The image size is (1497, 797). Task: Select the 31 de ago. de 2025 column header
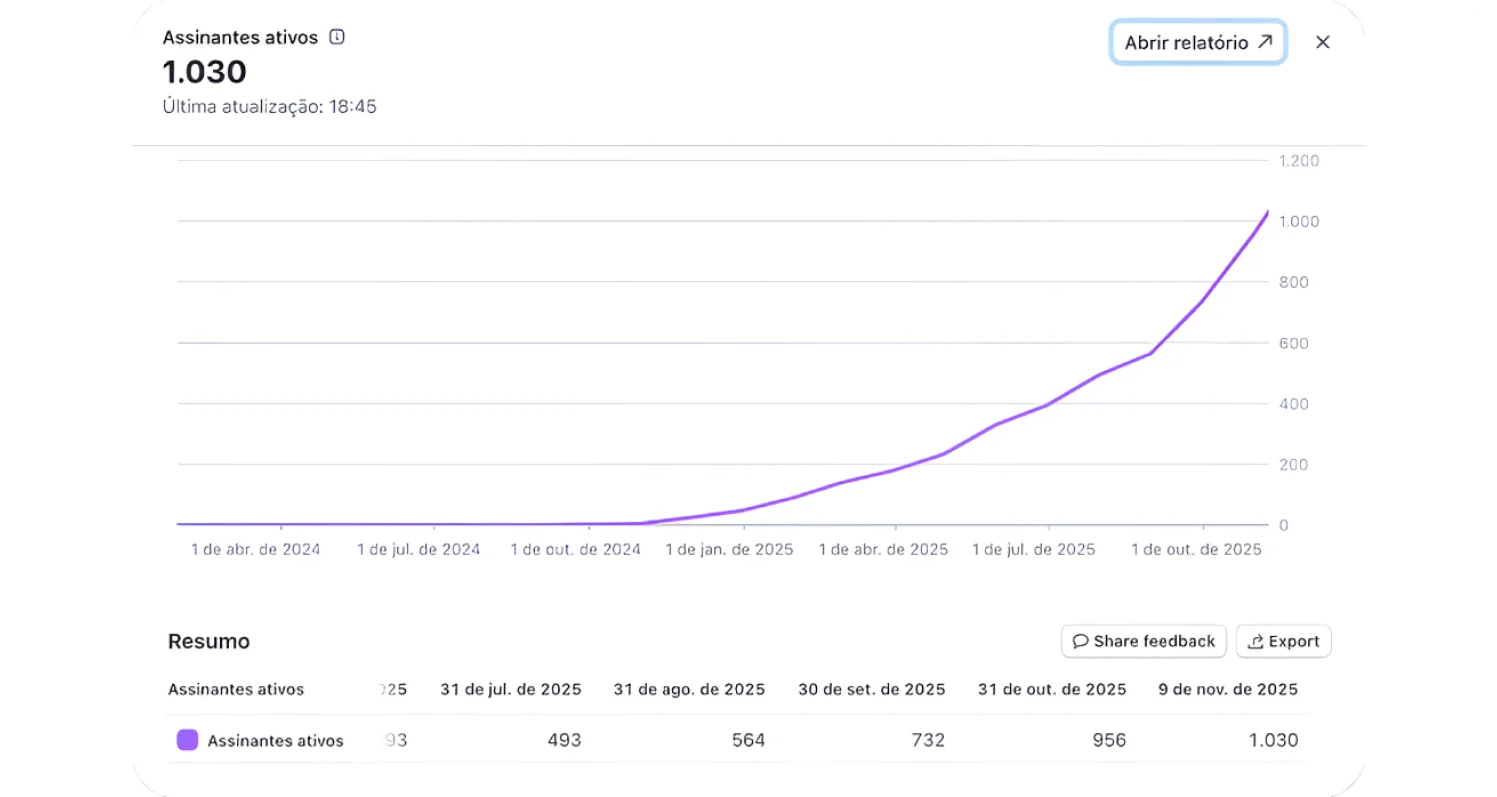tap(689, 689)
